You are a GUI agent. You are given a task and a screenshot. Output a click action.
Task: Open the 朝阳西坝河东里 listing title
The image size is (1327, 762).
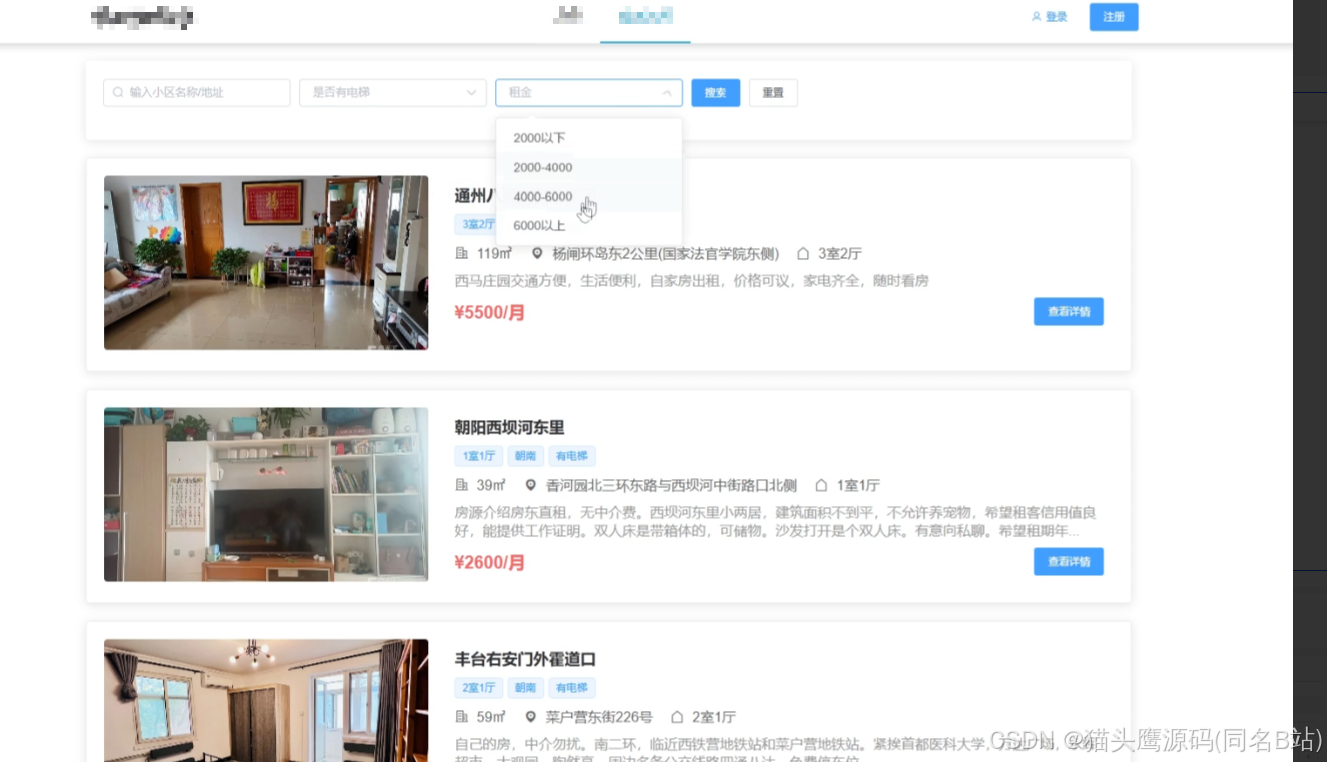(x=510, y=428)
